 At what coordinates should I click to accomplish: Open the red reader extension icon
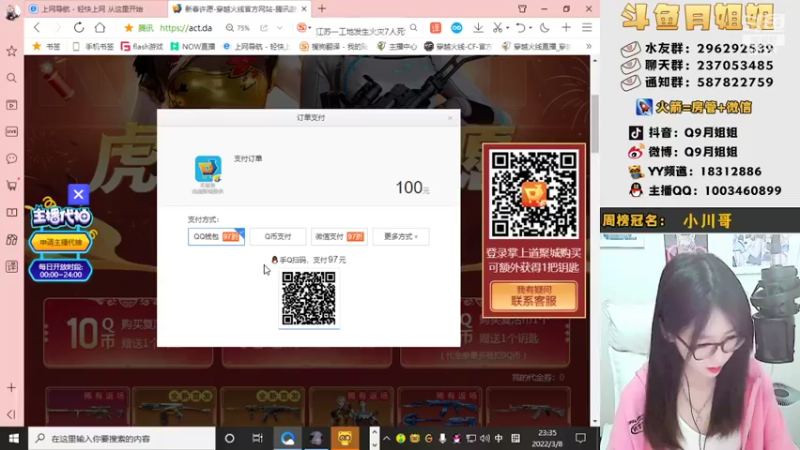tap(435, 28)
